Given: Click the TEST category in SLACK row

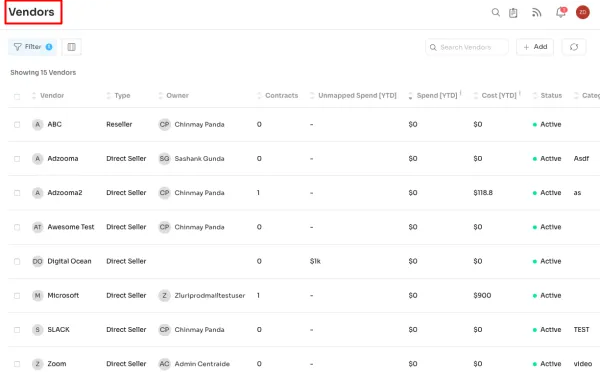Looking at the screenshot, I should click(581, 329).
